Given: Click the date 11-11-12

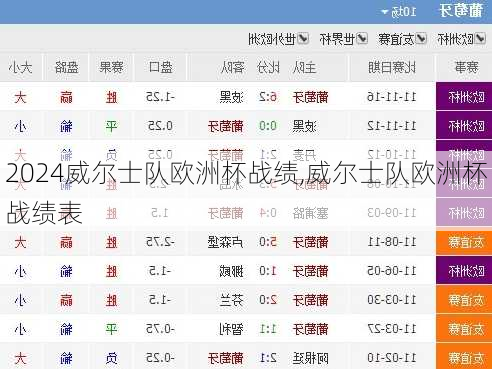Looking at the screenshot, I should tap(392, 126).
